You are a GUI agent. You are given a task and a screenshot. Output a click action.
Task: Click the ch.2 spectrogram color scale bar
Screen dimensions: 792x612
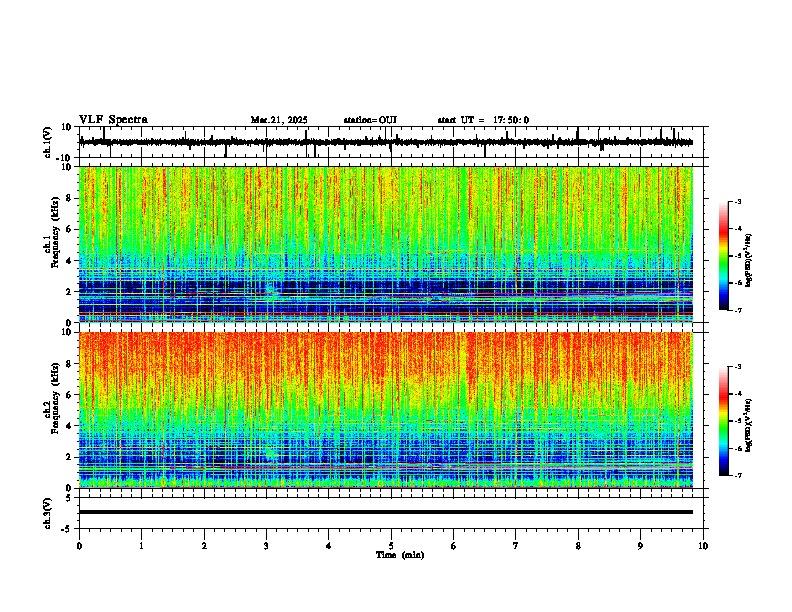pyautogui.click(x=724, y=421)
